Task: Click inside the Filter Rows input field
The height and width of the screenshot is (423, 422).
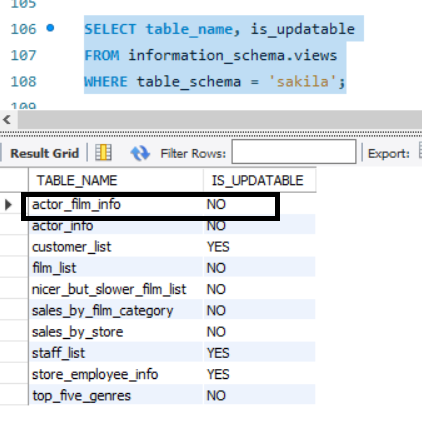Action: [294, 152]
